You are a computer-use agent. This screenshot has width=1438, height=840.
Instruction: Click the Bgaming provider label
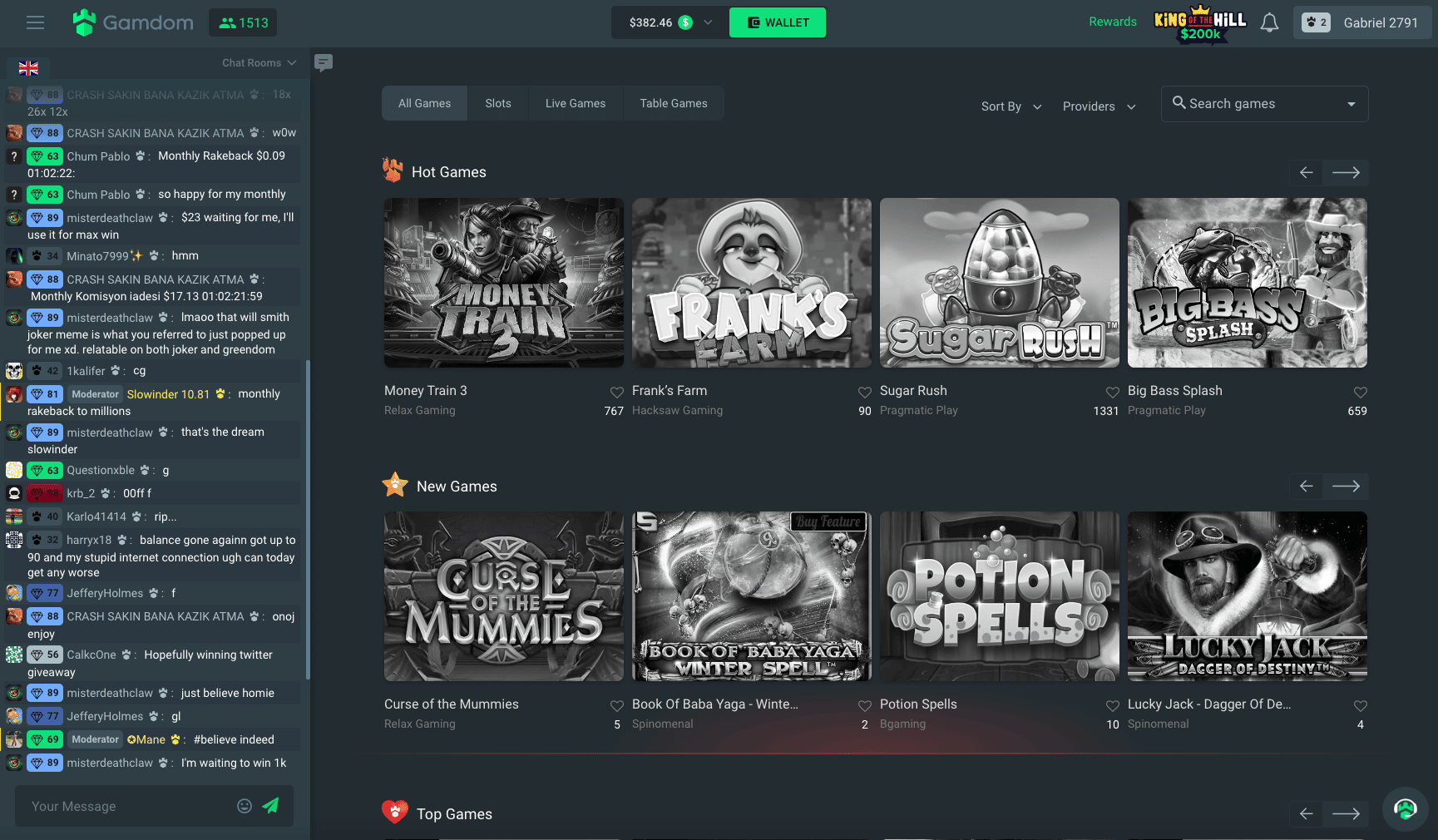pos(902,724)
